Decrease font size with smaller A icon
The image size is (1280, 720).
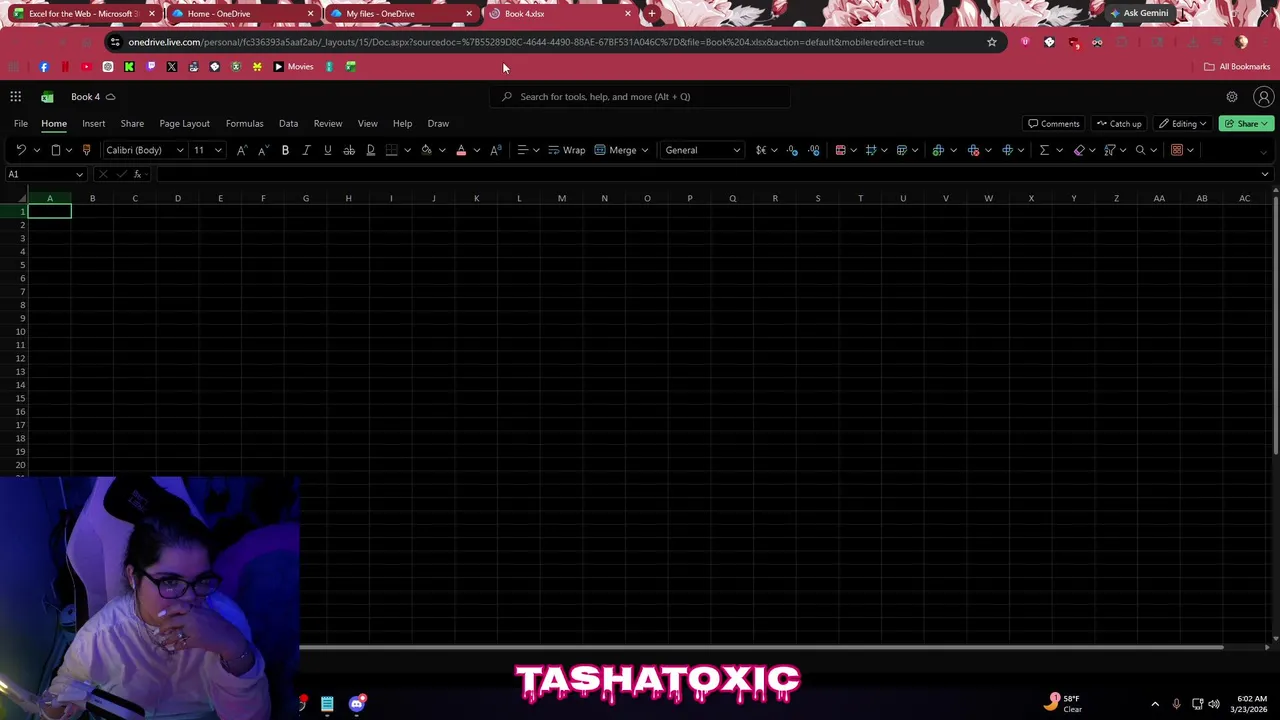click(263, 150)
